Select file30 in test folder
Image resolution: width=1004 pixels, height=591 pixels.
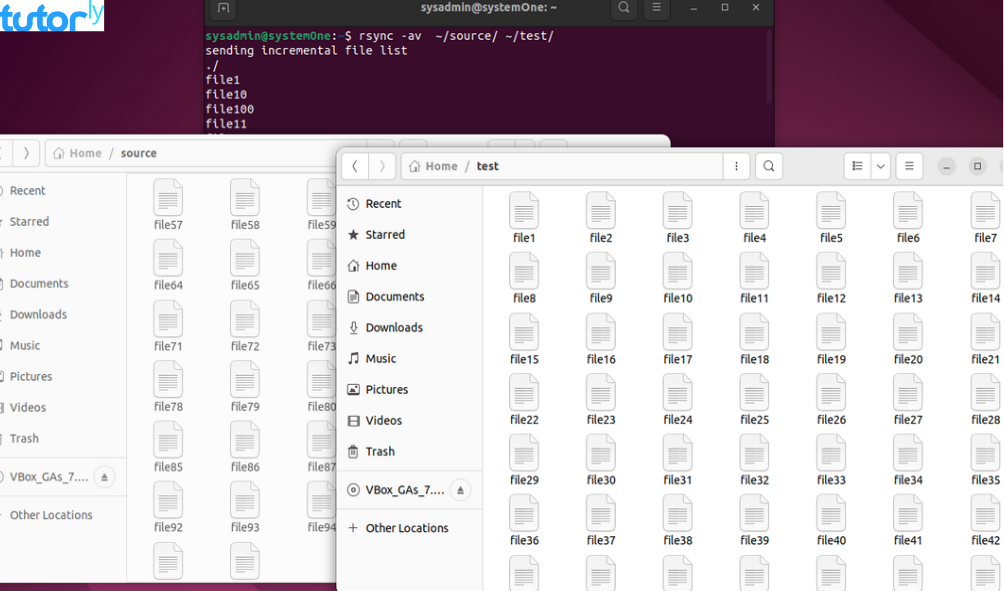[601, 460]
